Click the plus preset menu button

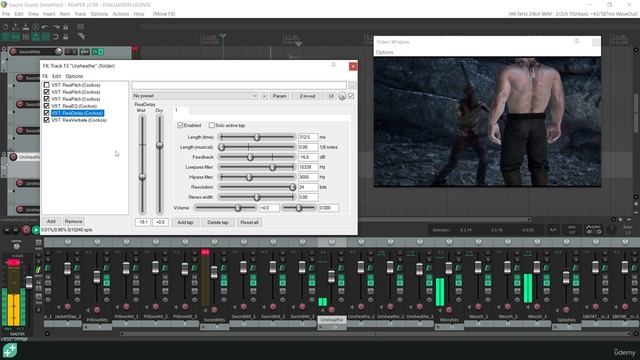[264, 96]
